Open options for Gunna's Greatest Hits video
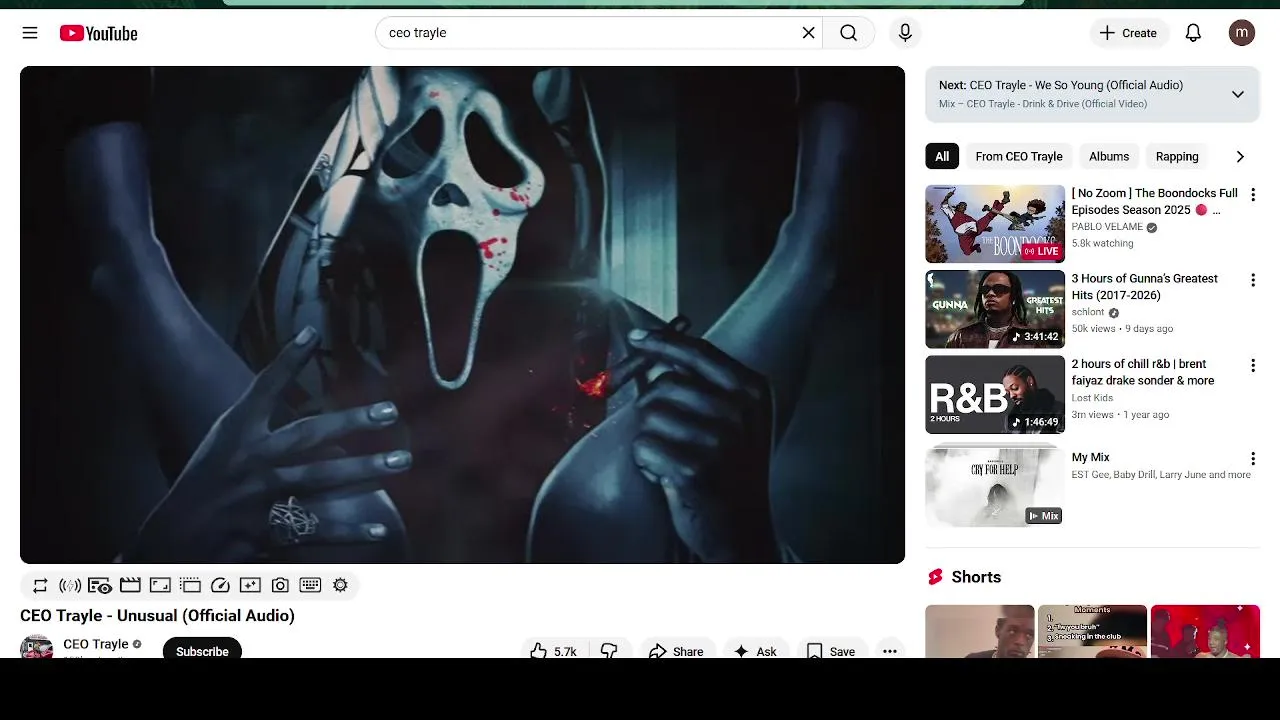Screen dimensions: 1280x720 pyautogui.click(x=1252, y=280)
